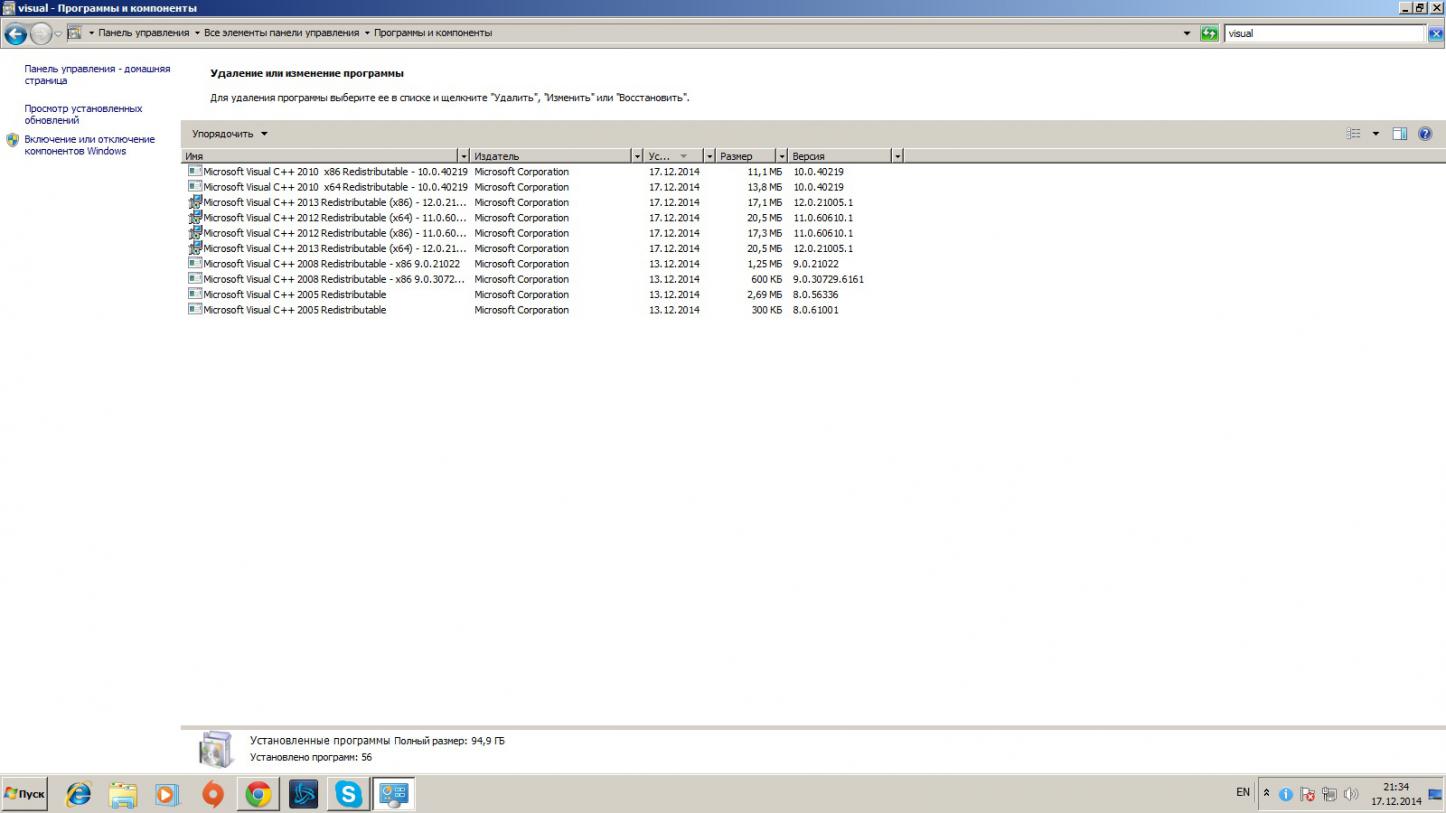Open the Пуск start menu

[25, 794]
